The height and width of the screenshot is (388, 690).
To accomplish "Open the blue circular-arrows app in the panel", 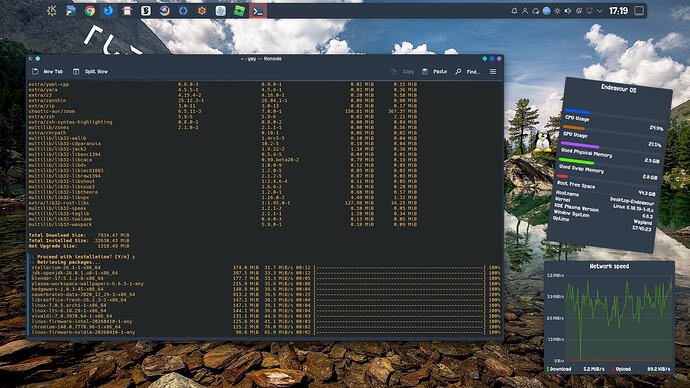I will tap(183, 11).
